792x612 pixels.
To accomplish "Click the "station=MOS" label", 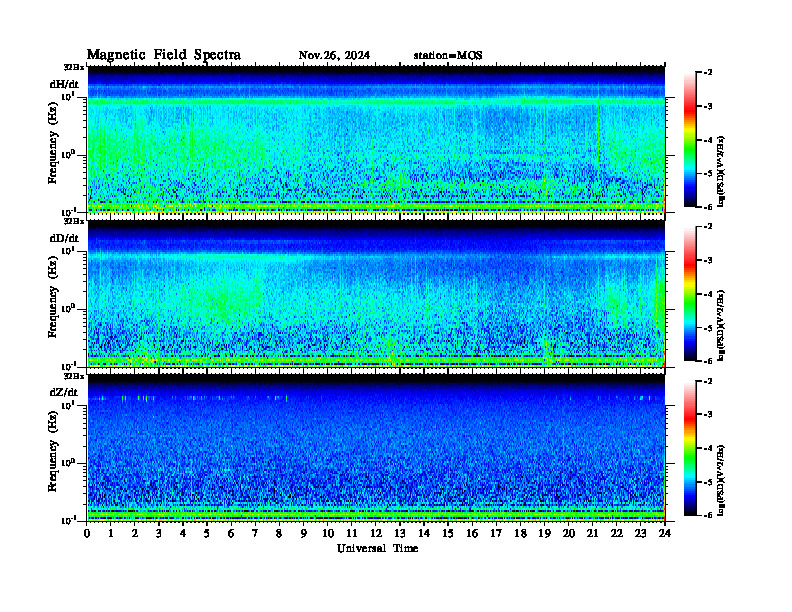I will pyautogui.click(x=448, y=56).
